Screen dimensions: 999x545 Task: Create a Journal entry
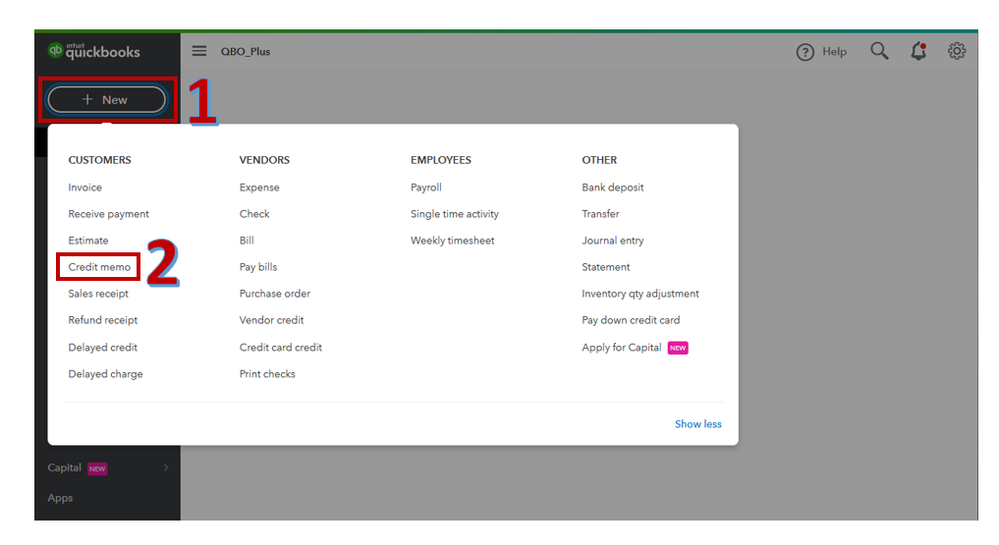[x=612, y=240]
